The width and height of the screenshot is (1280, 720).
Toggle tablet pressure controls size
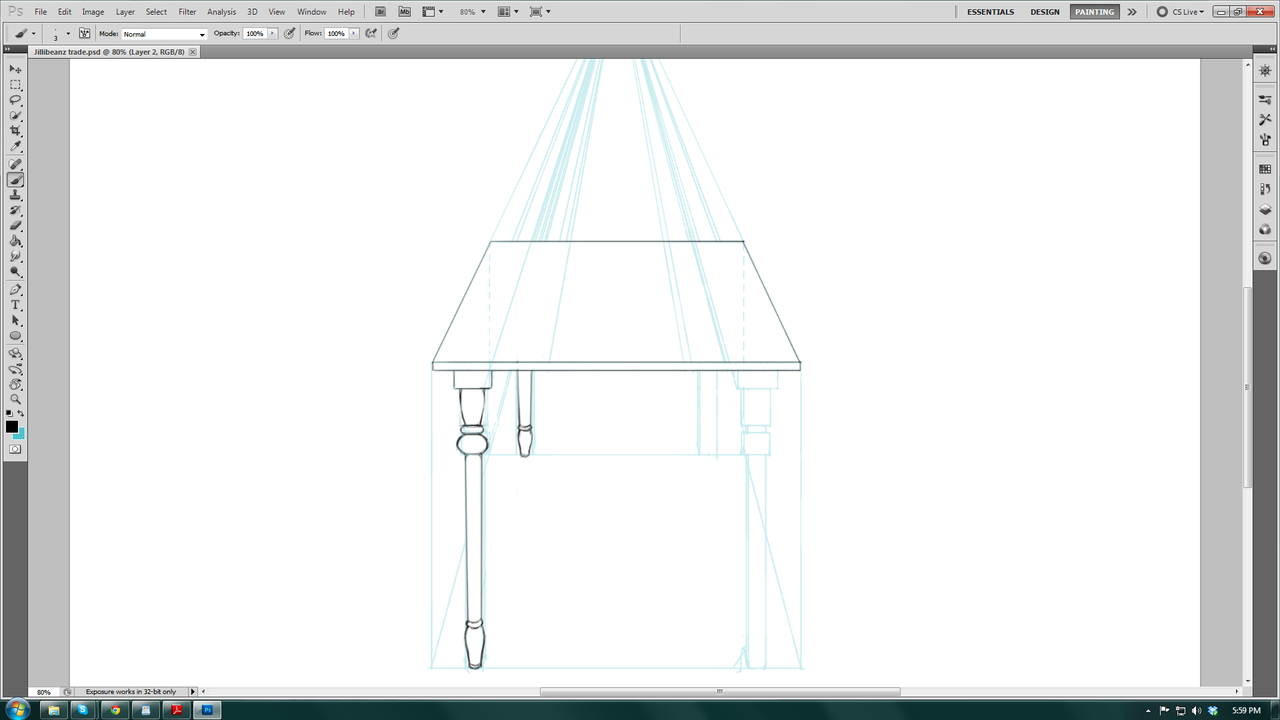coord(394,33)
